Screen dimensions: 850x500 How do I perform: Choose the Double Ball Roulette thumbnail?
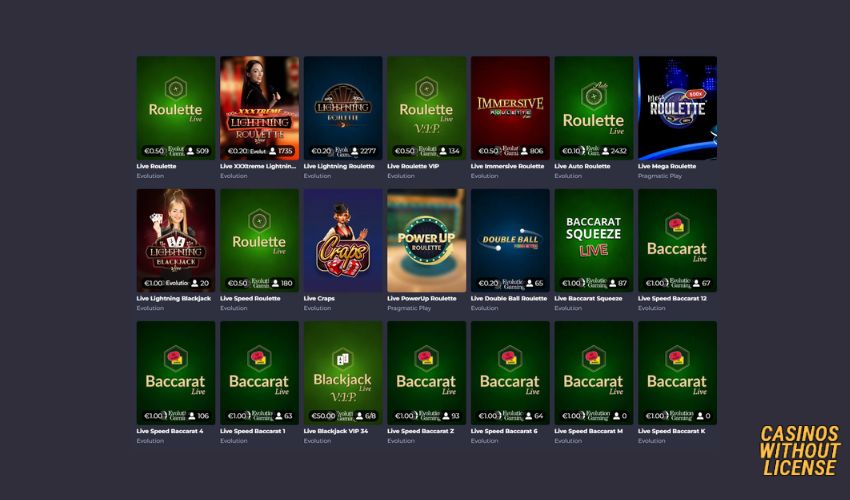pos(510,240)
